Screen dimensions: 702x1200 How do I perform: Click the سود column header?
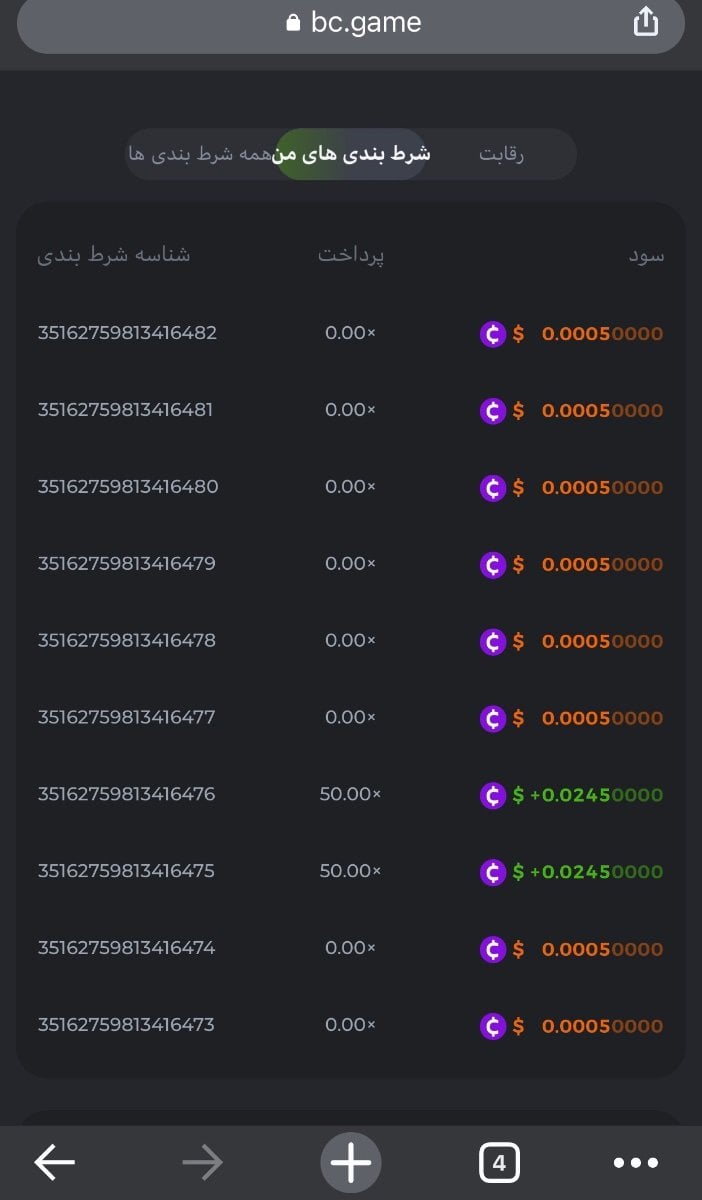click(x=646, y=255)
